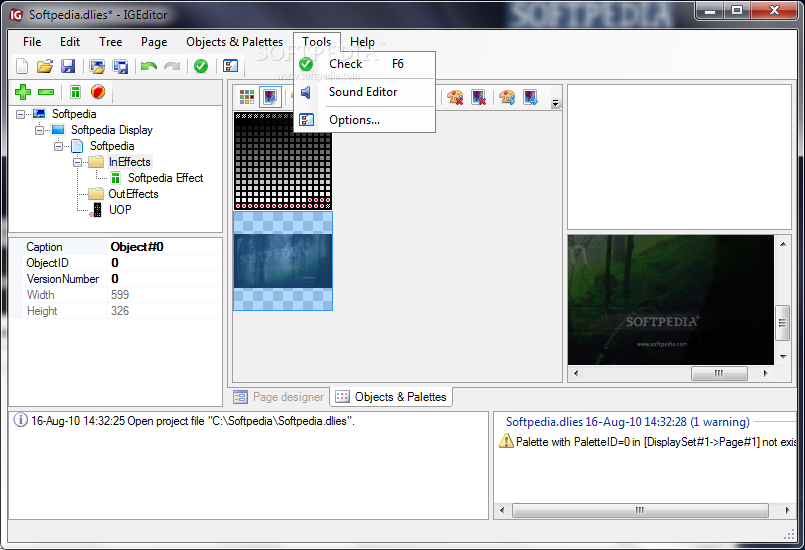Collapse the InEffects folder node
Viewport: 805px width, 550px height.
coord(78,162)
